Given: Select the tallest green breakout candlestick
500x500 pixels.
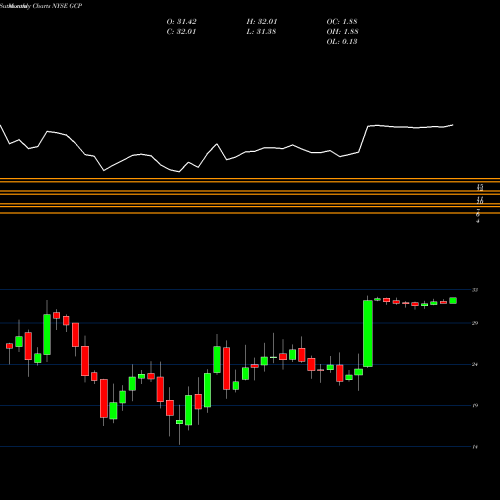Looking at the screenshot, I should point(368,333).
